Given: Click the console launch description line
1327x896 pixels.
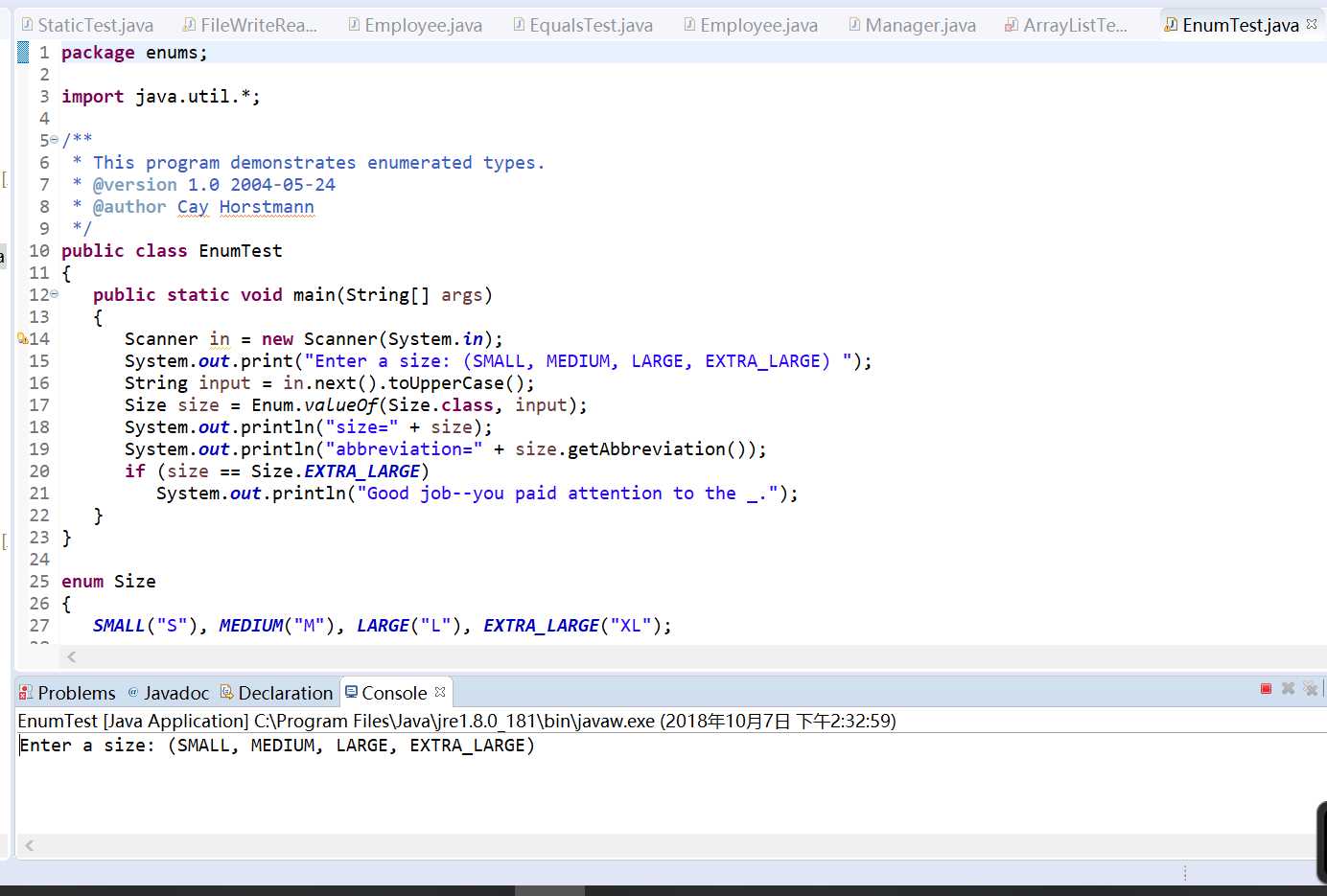Looking at the screenshot, I should pos(456,721).
